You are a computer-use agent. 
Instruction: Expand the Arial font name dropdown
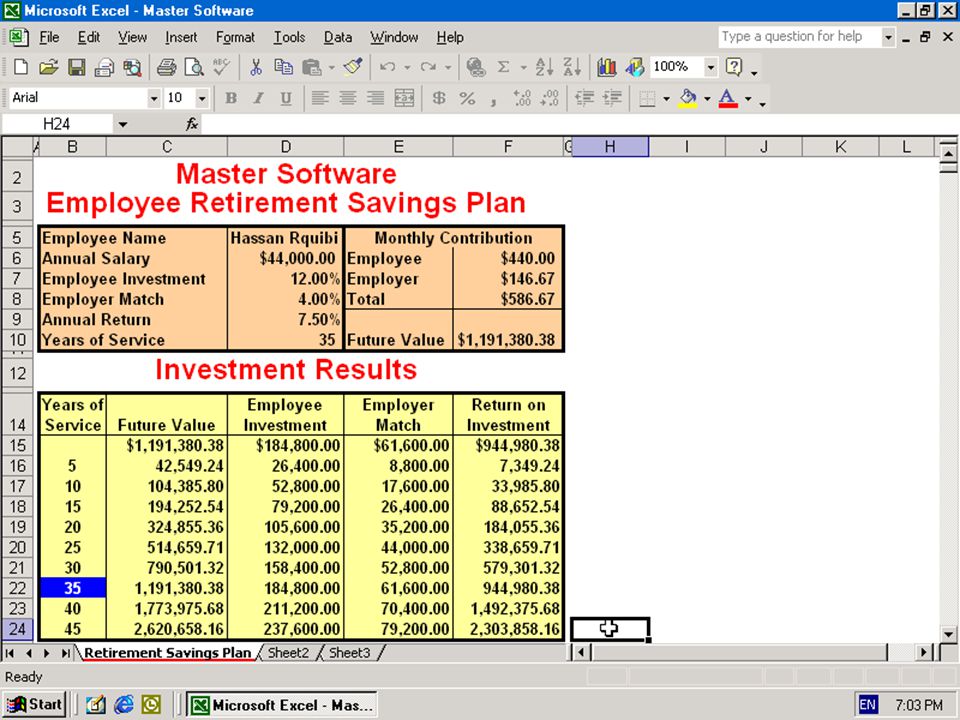[154, 98]
